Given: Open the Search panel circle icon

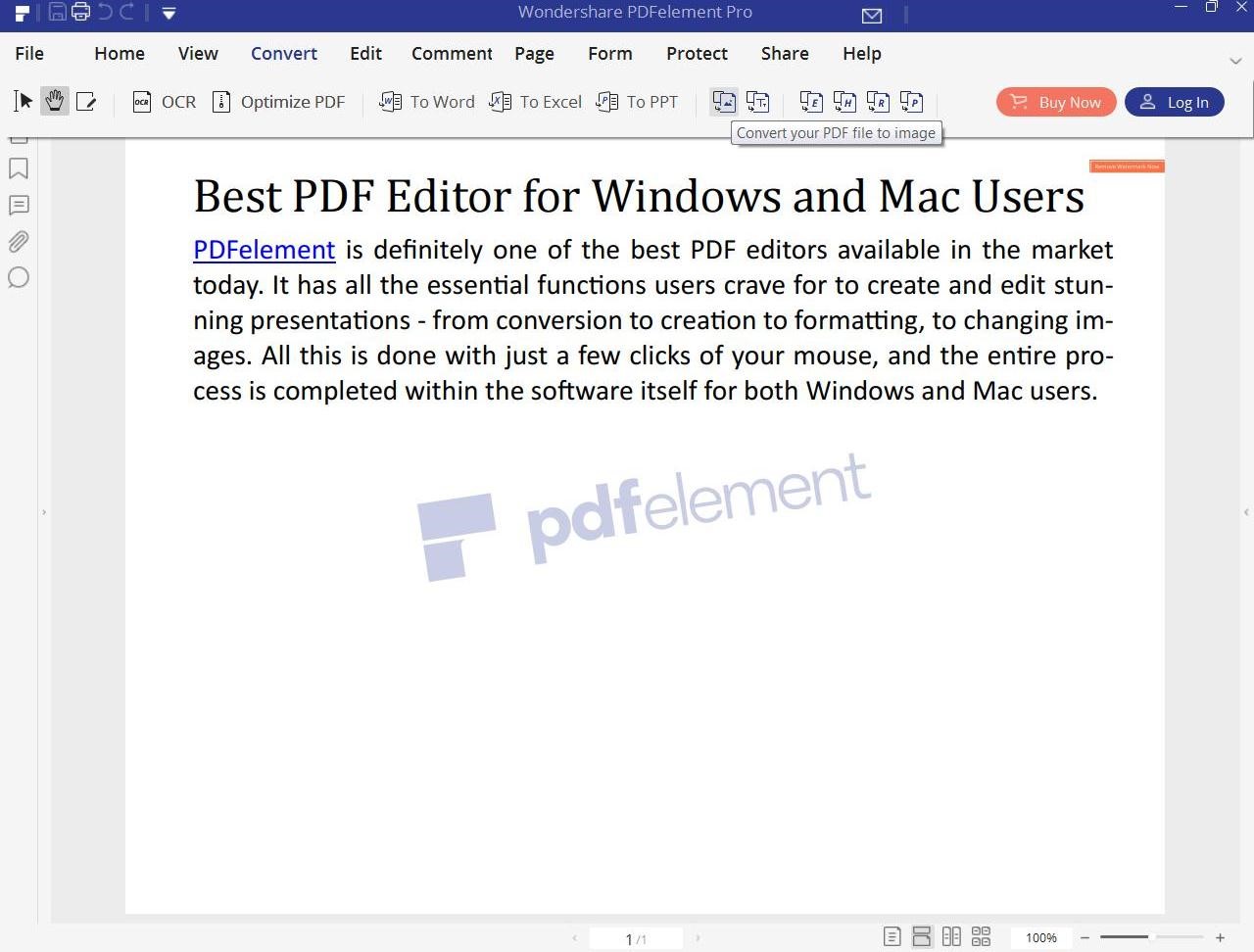Looking at the screenshot, I should (18, 277).
